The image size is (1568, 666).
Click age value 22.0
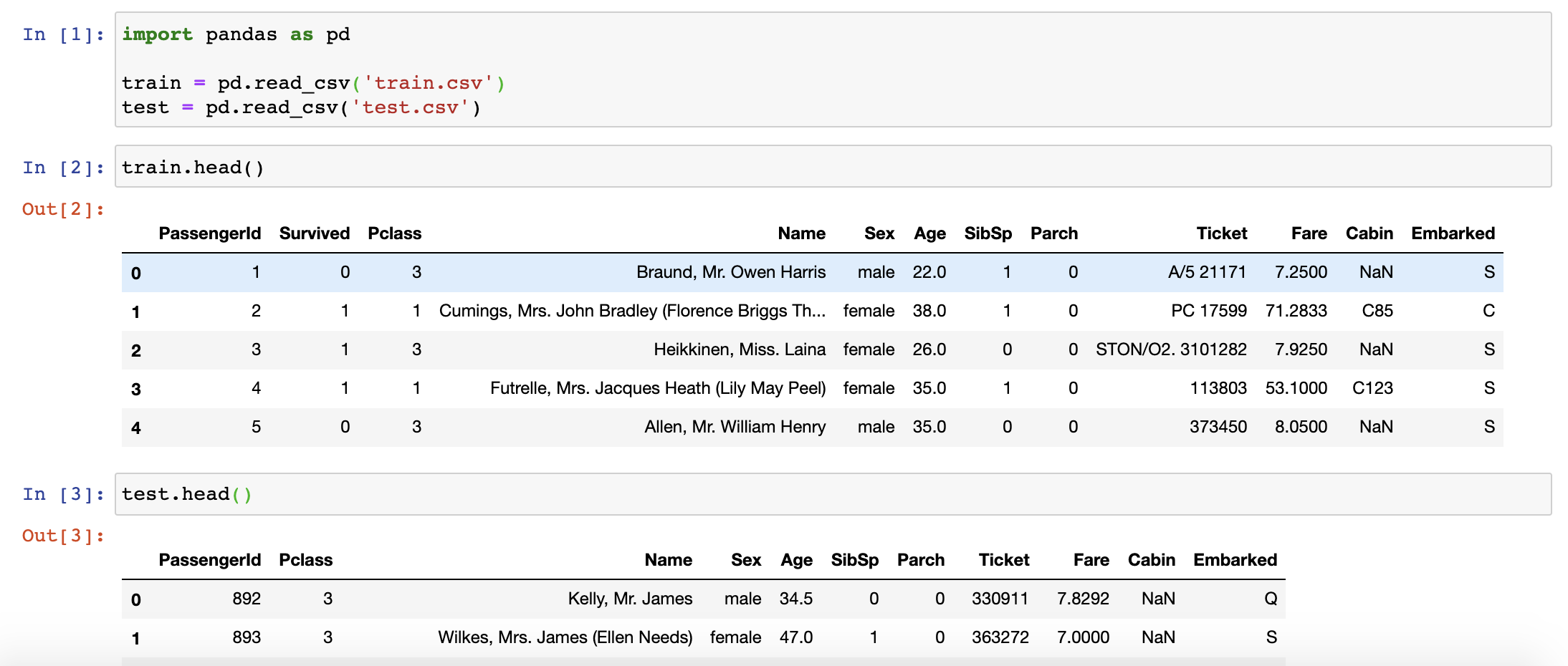coord(929,272)
